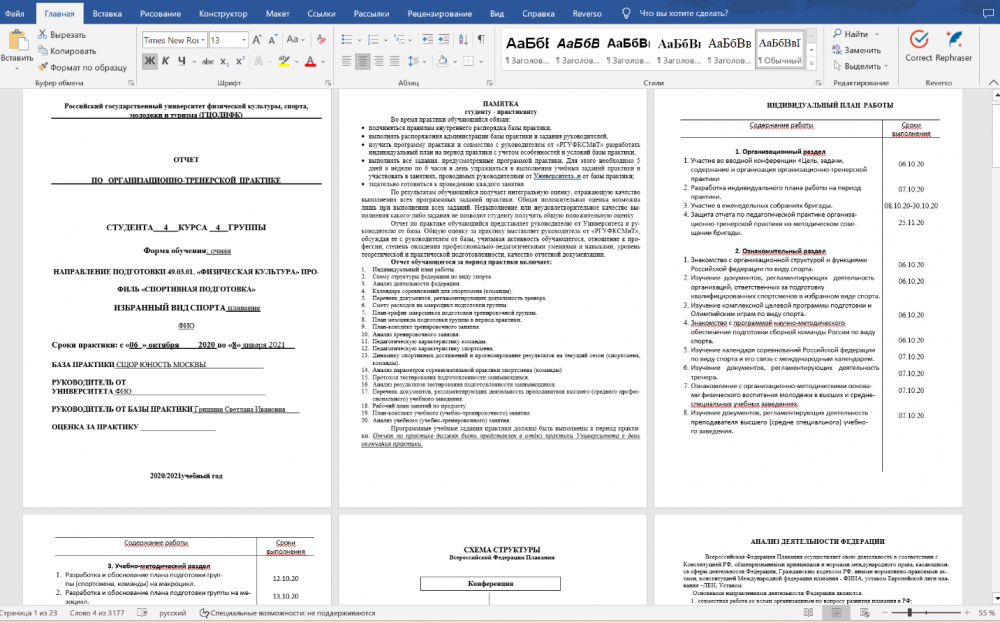Sort text alphabetically (A-Я icon)

click(x=464, y=40)
